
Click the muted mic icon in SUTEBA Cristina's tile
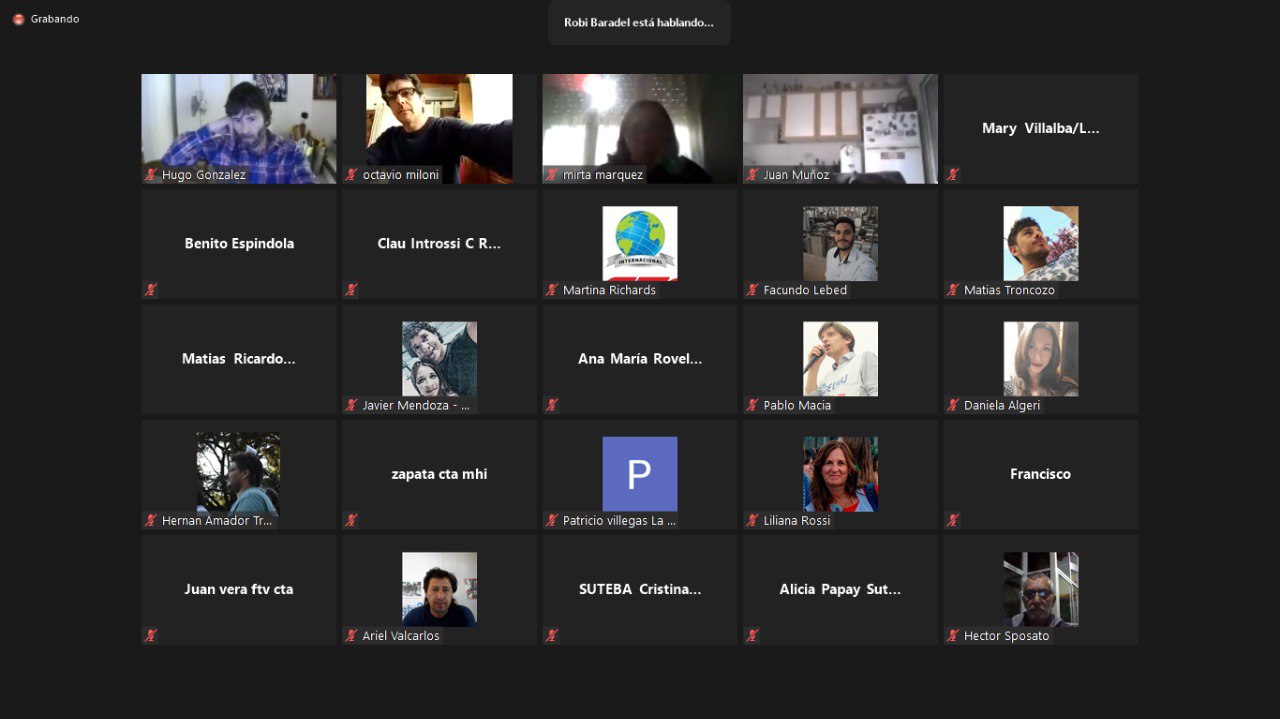click(552, 635)
